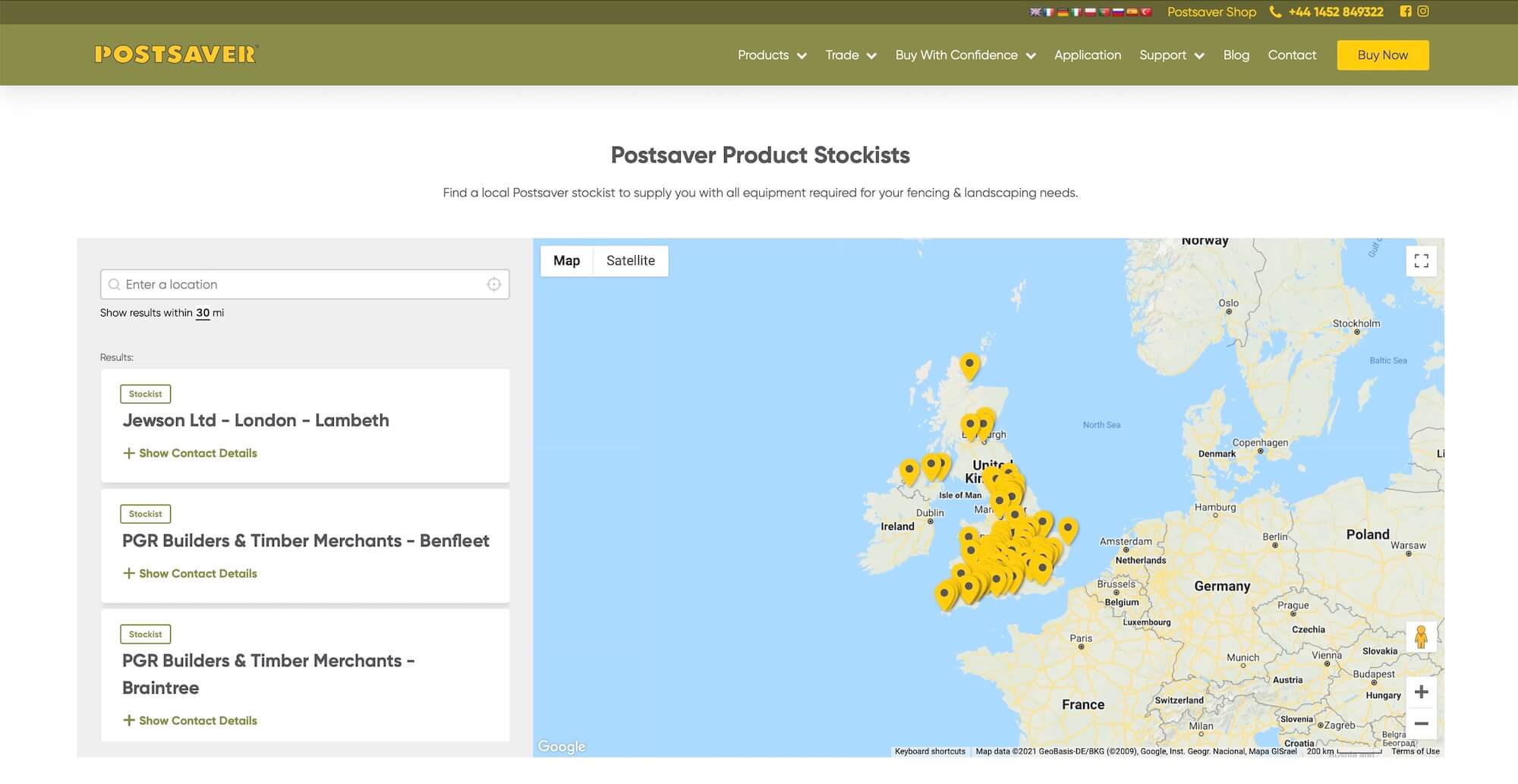Expand the Buy With Confidence menu
The image size is (1518, 784).
(x=965, y=55)
